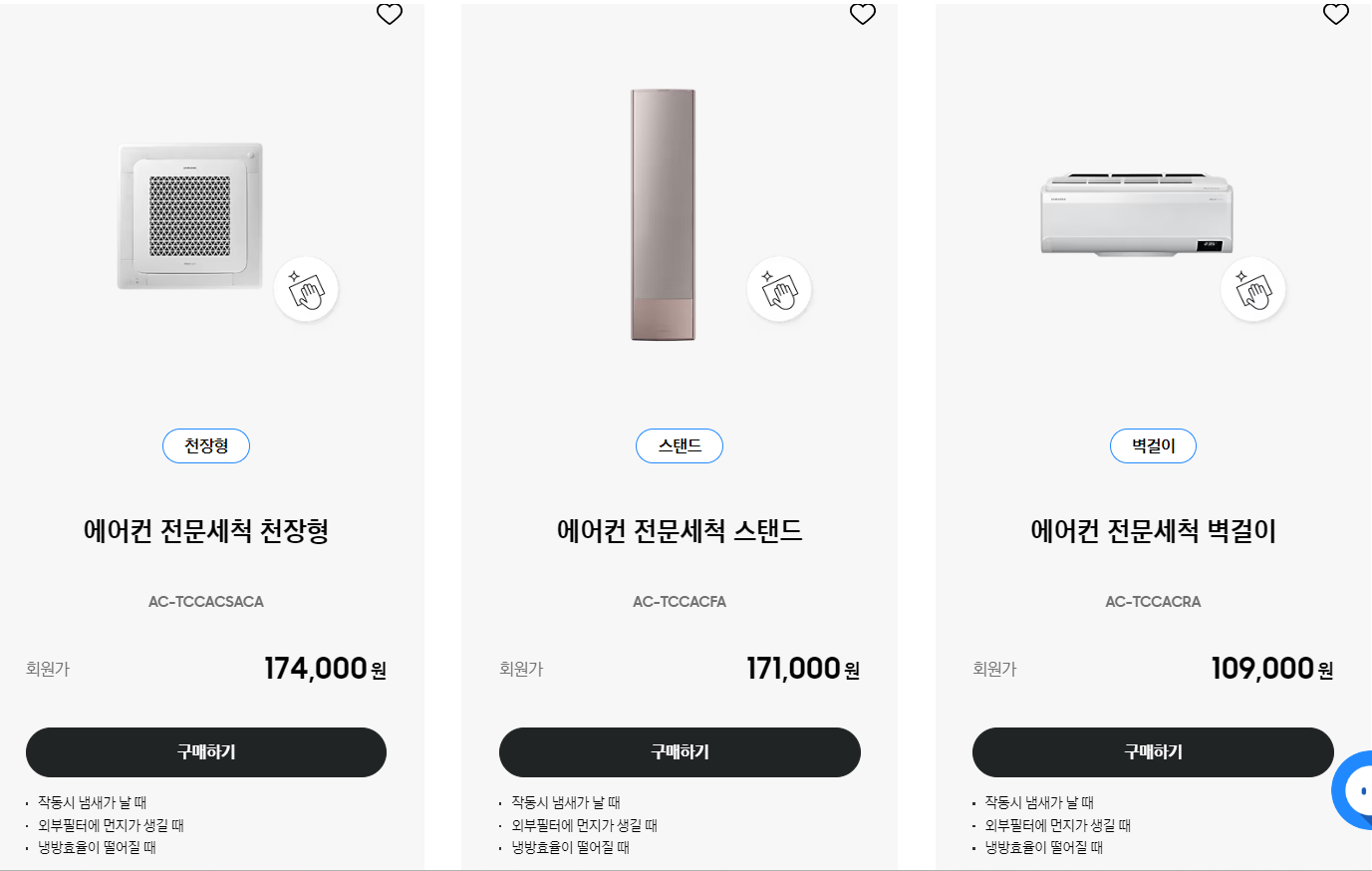Click 구매하기 for 에어컨 전문세척 천장형
Image resolution: width=1372 pixels, height=871 pixels.
(x=205, y=752)
